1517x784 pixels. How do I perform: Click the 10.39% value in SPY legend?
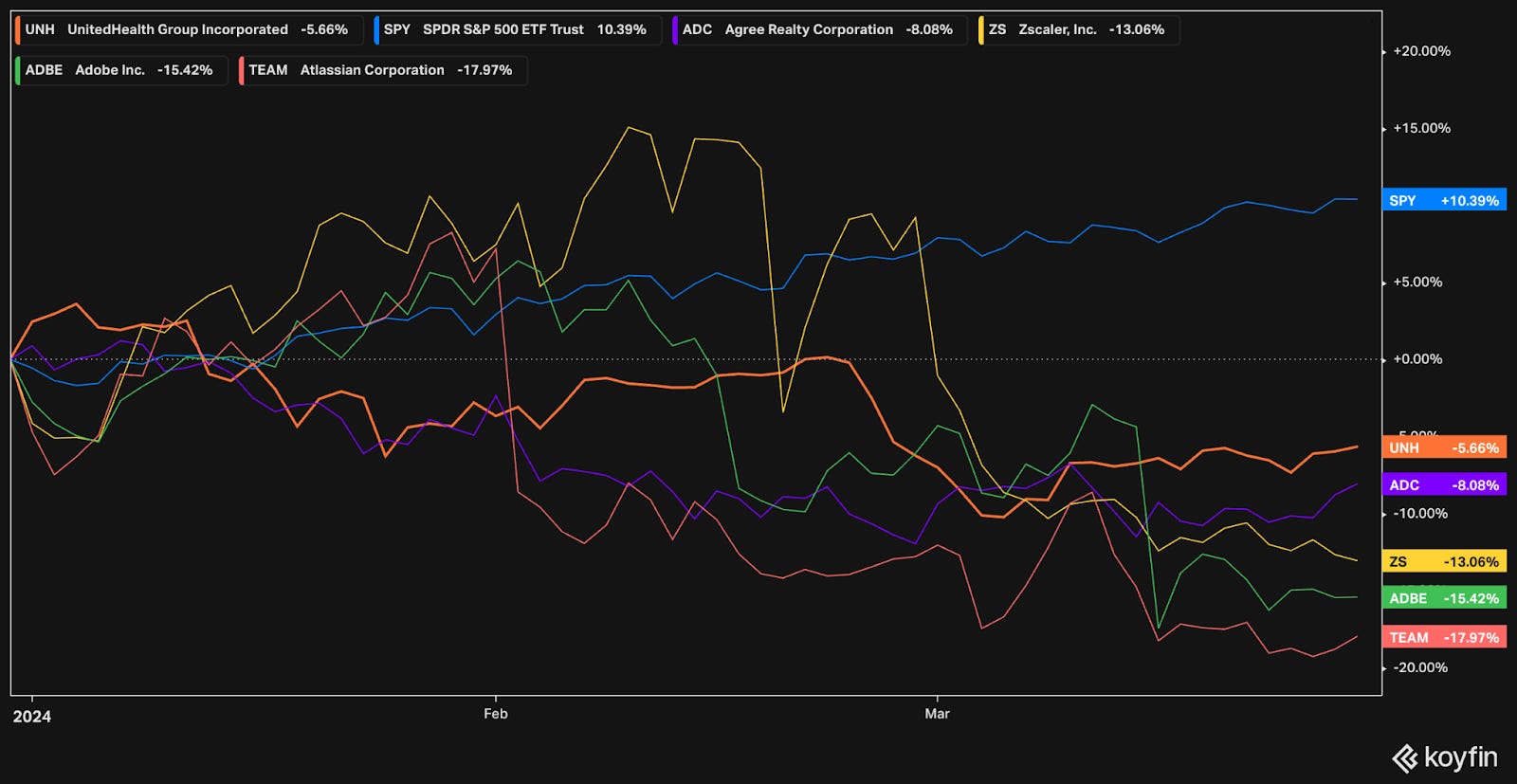click(x=622, y=29)
